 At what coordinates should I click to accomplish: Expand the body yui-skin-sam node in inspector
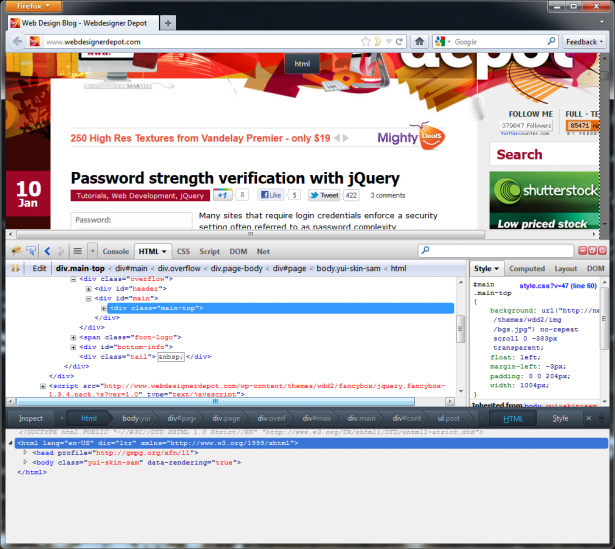(25, 462)
